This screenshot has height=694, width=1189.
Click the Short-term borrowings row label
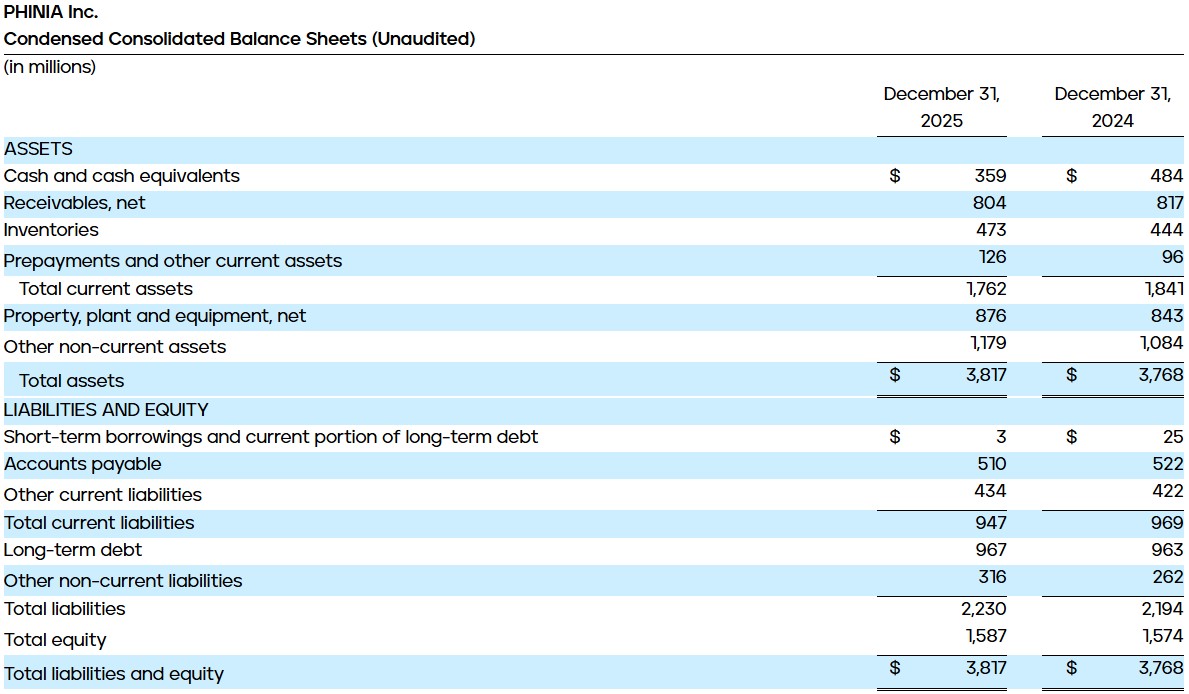[271, 437]
